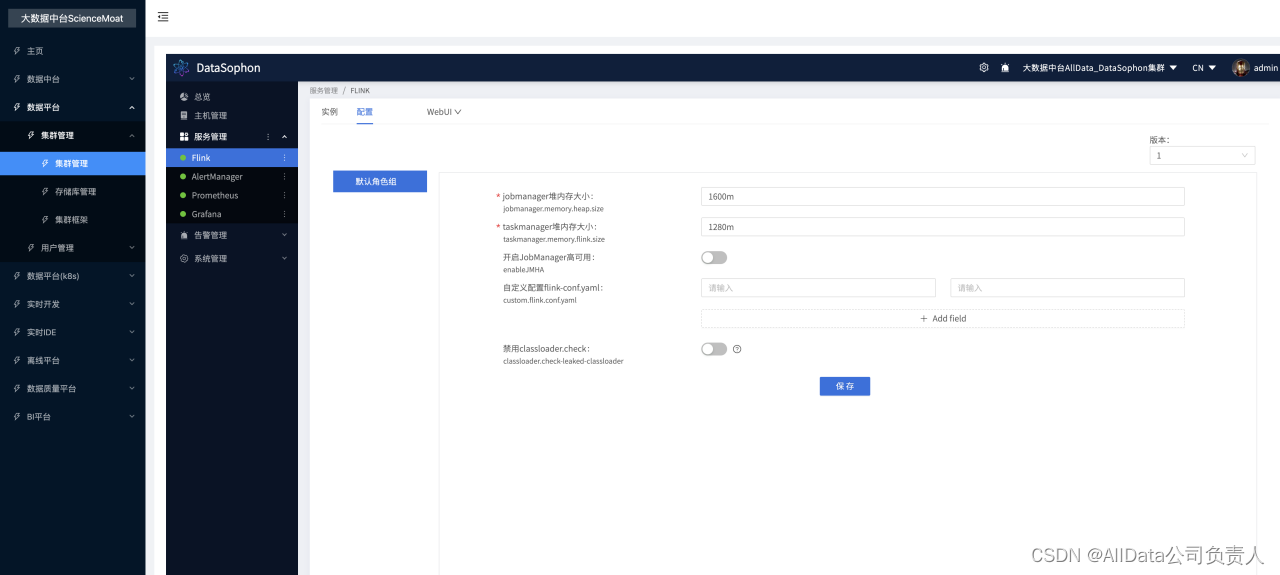Open the three-dot menu for Prometheus
This screenshot has height=575, width=1280.
point(284,196)
